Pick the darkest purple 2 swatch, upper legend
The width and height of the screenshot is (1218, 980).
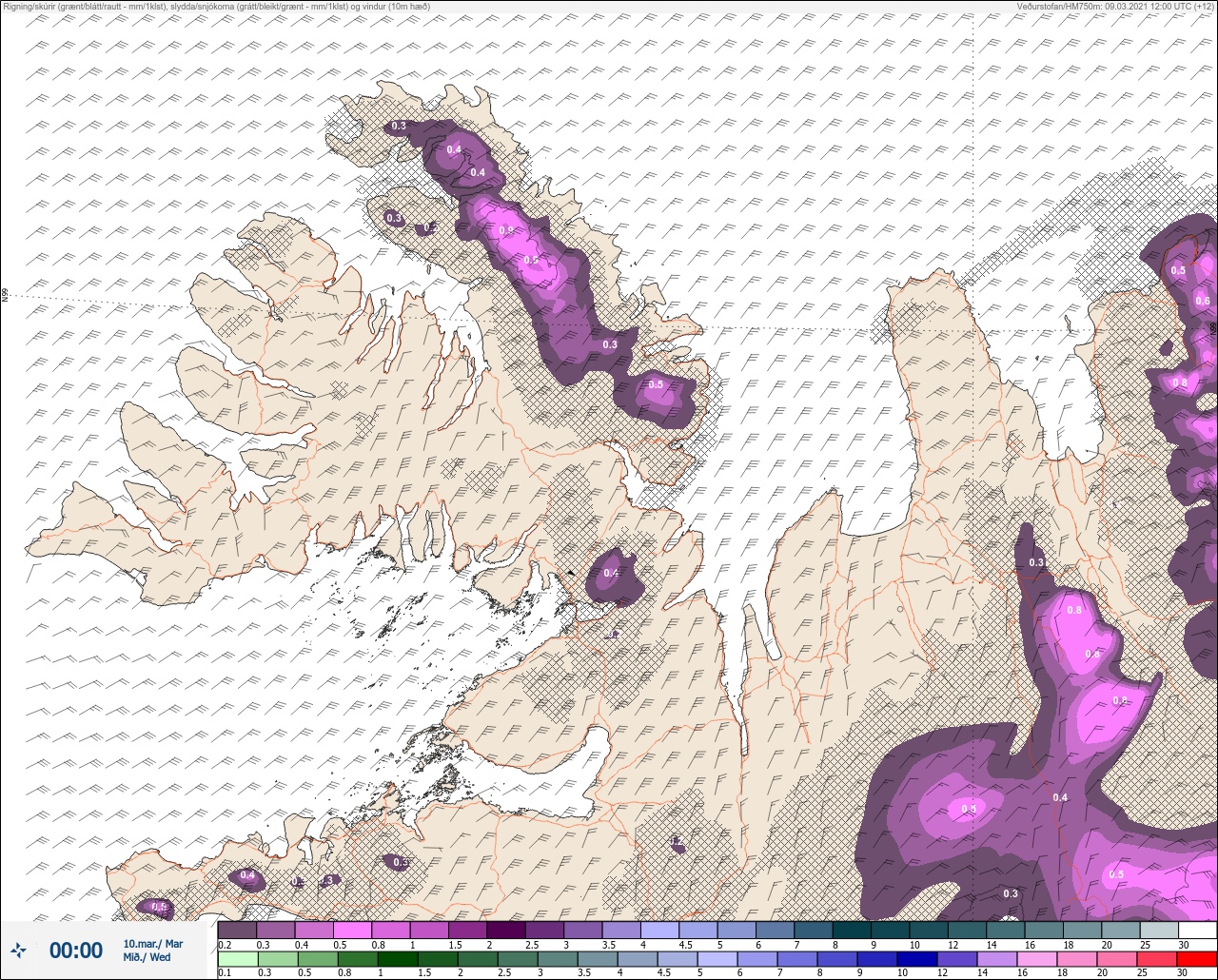click(505, 930)
